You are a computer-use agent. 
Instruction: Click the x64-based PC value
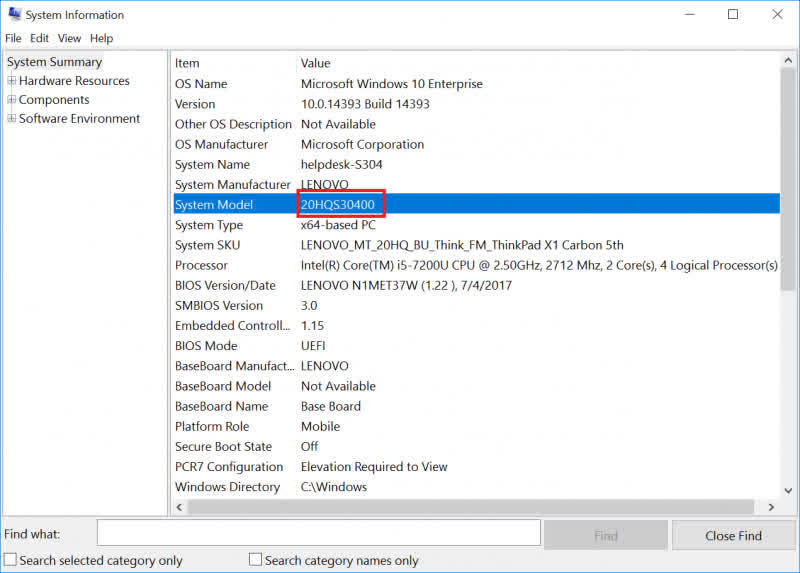[338, 225]
